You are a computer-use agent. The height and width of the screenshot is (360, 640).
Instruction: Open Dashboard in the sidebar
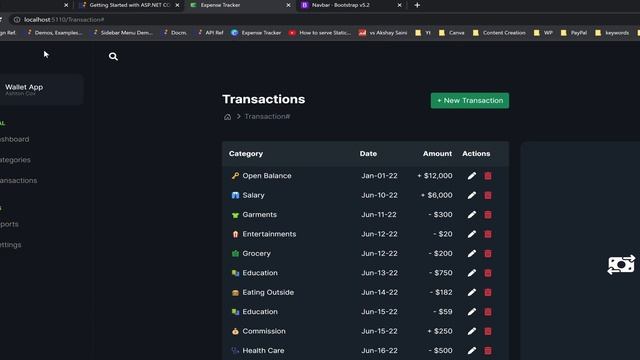coord(14,139)
